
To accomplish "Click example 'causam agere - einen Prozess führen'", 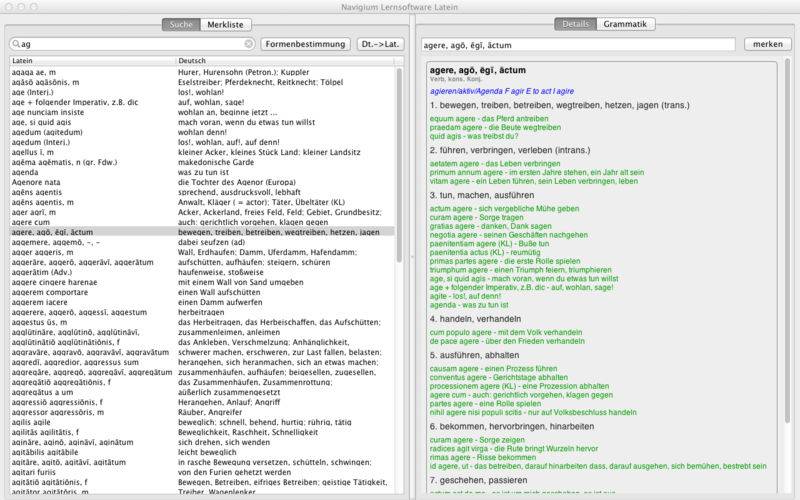I will [x=493, y=368].
